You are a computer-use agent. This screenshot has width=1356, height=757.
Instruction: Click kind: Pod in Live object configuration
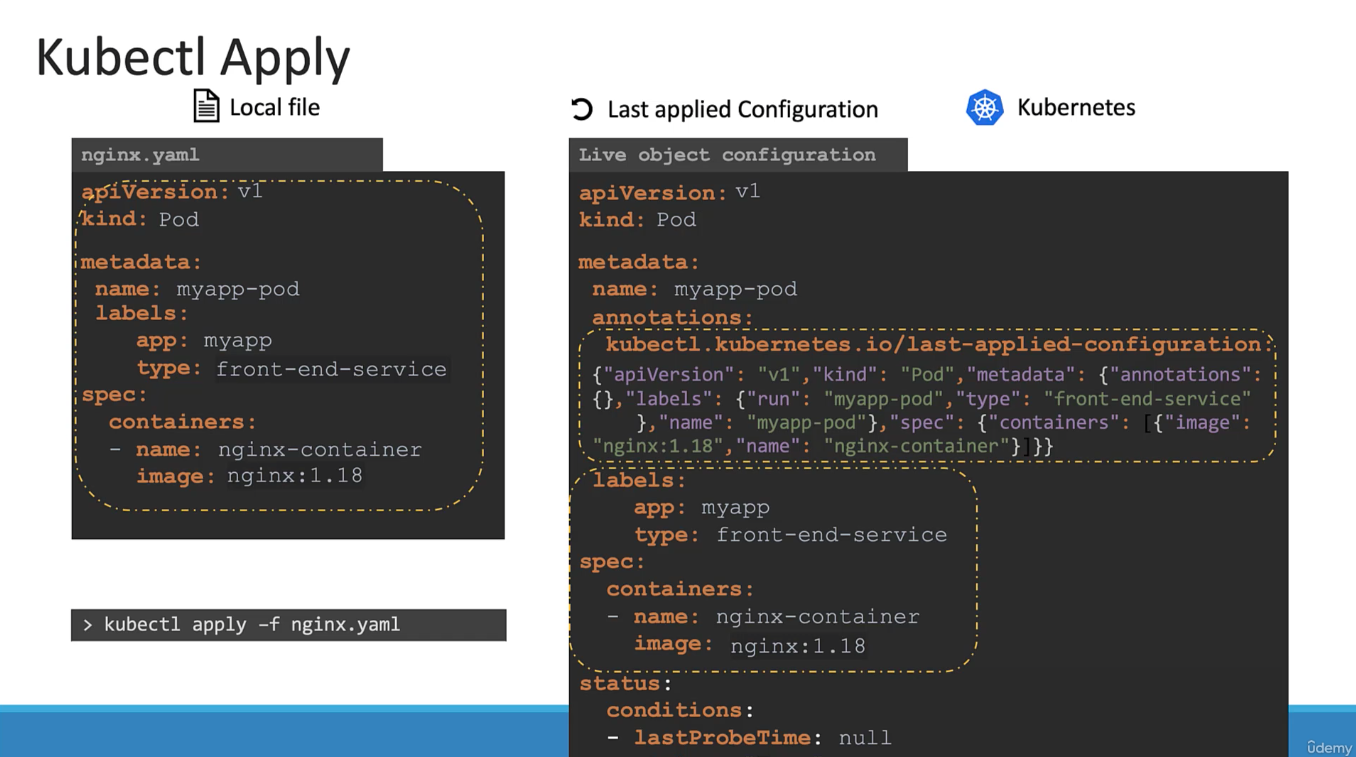(x=637, y=220)
